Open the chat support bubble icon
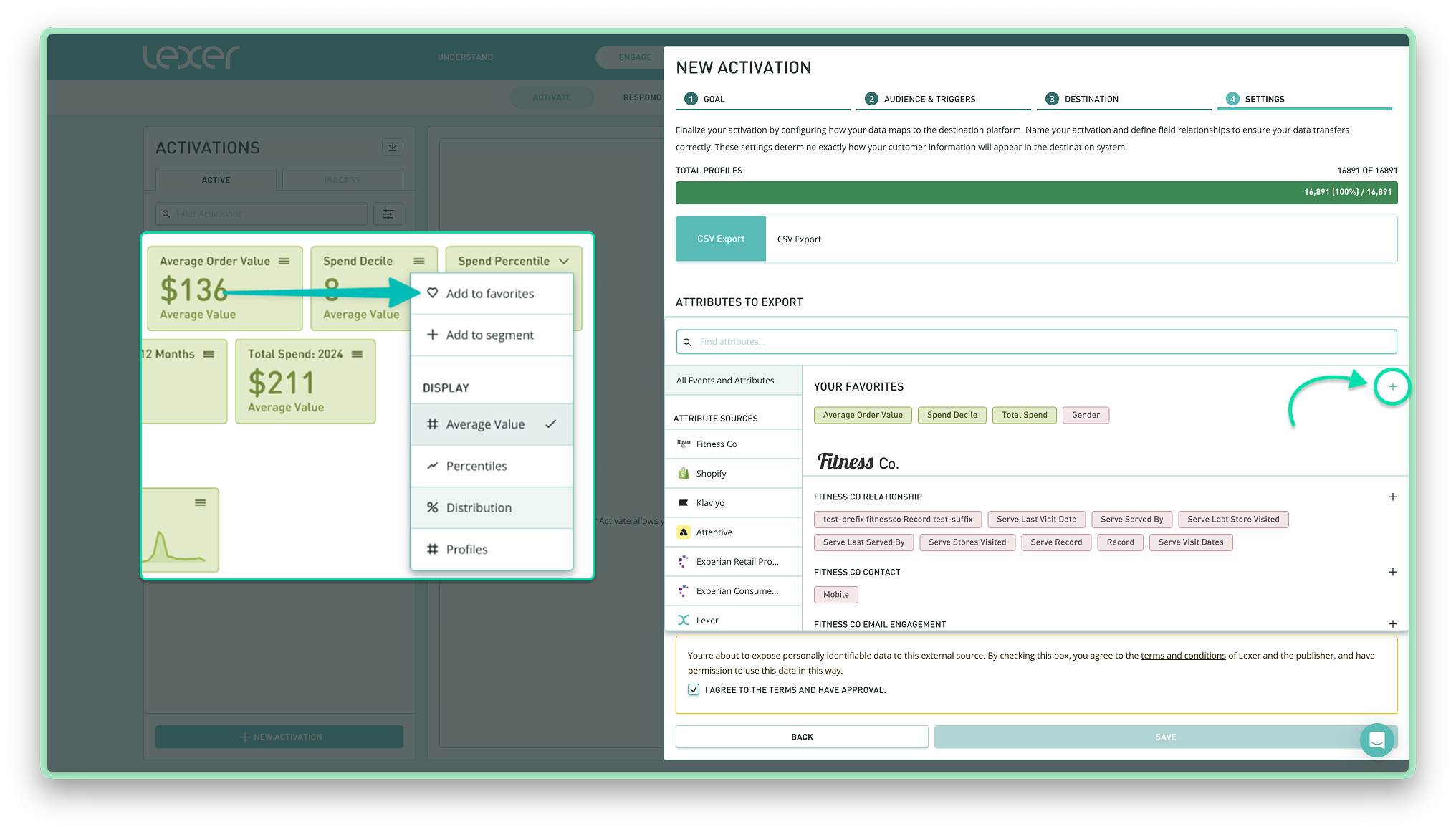 click(x=1376, y=740)
